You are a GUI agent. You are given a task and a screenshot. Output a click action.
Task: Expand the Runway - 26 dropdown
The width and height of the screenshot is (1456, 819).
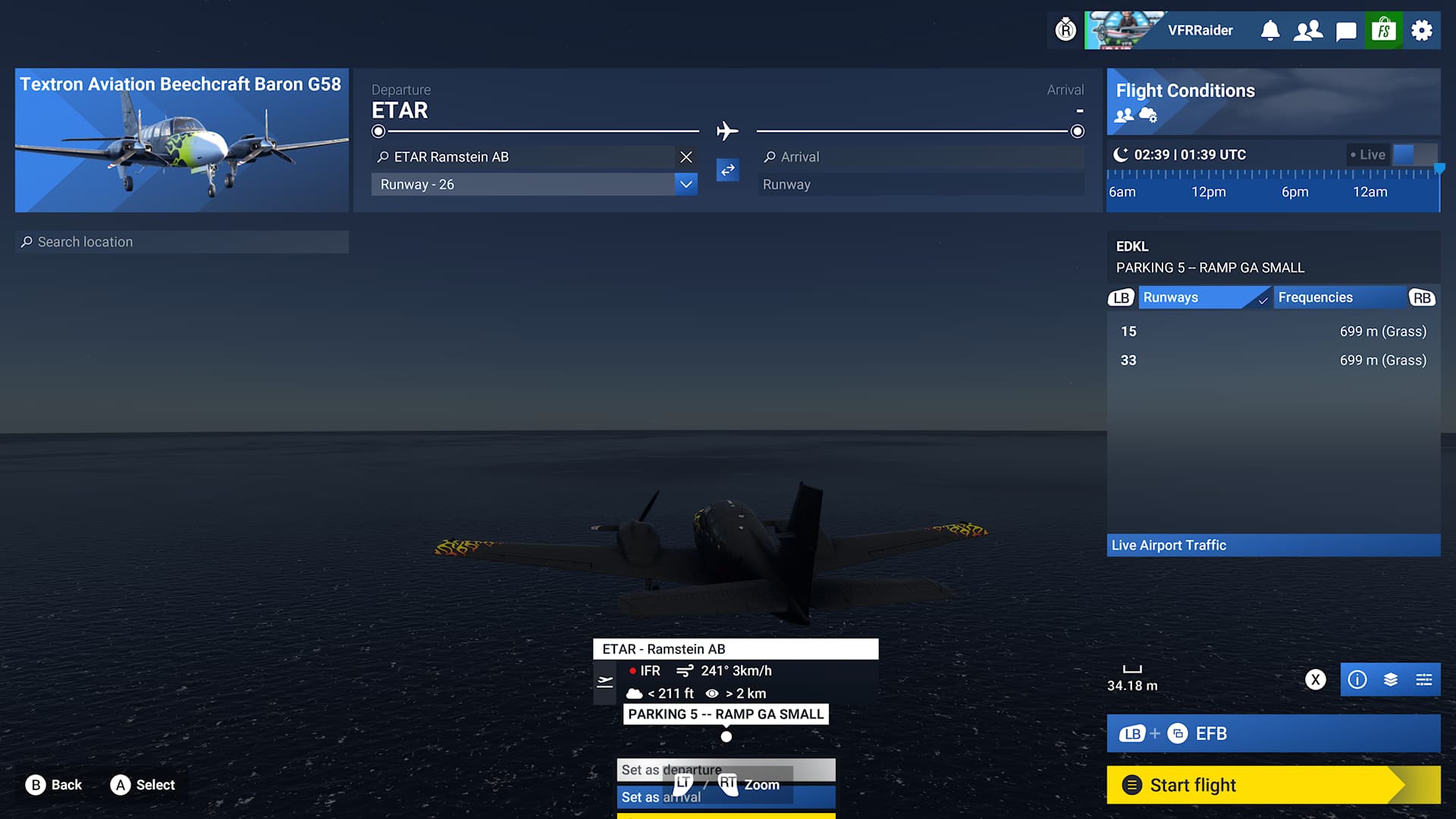pyautogui.click(x=686, y=184)
